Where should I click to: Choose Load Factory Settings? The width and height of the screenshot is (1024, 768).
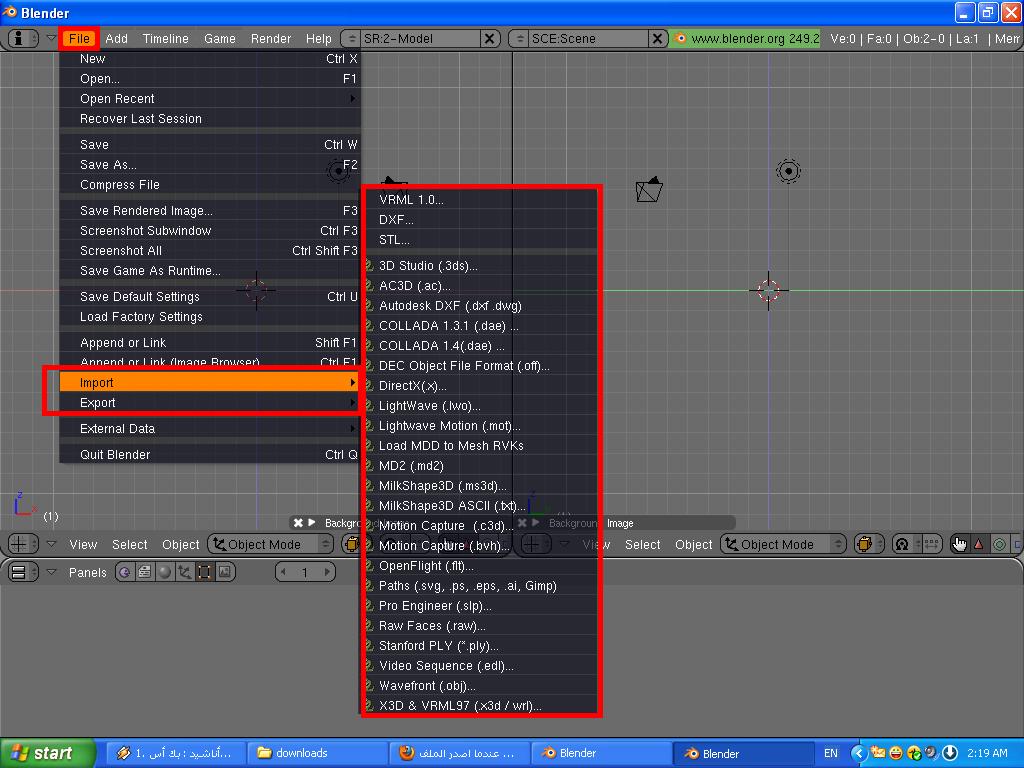tap(210, 317)
